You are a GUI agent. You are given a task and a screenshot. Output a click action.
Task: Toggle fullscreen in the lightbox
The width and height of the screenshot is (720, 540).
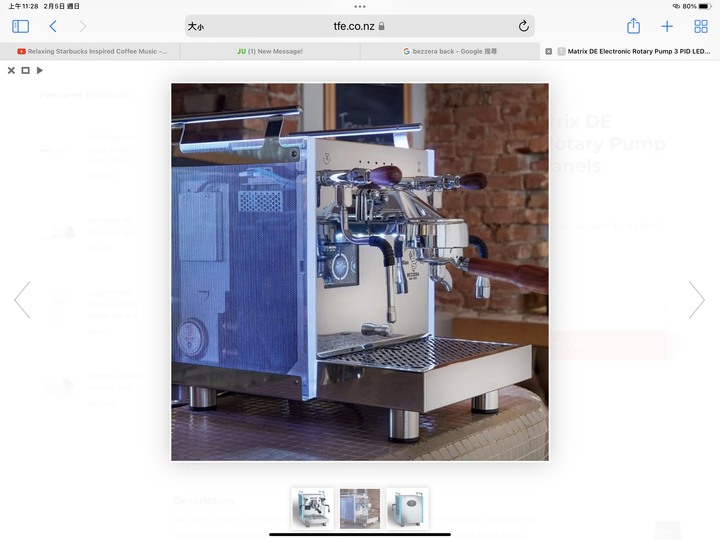click(x=26, y=70)
